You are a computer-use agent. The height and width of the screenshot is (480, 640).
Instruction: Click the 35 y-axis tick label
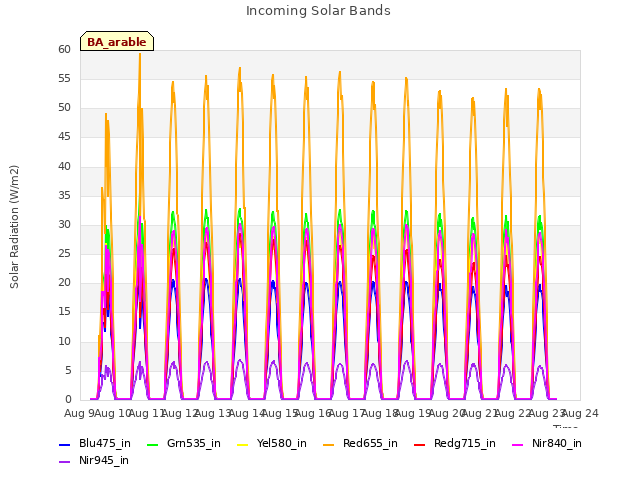click(64, 196)
